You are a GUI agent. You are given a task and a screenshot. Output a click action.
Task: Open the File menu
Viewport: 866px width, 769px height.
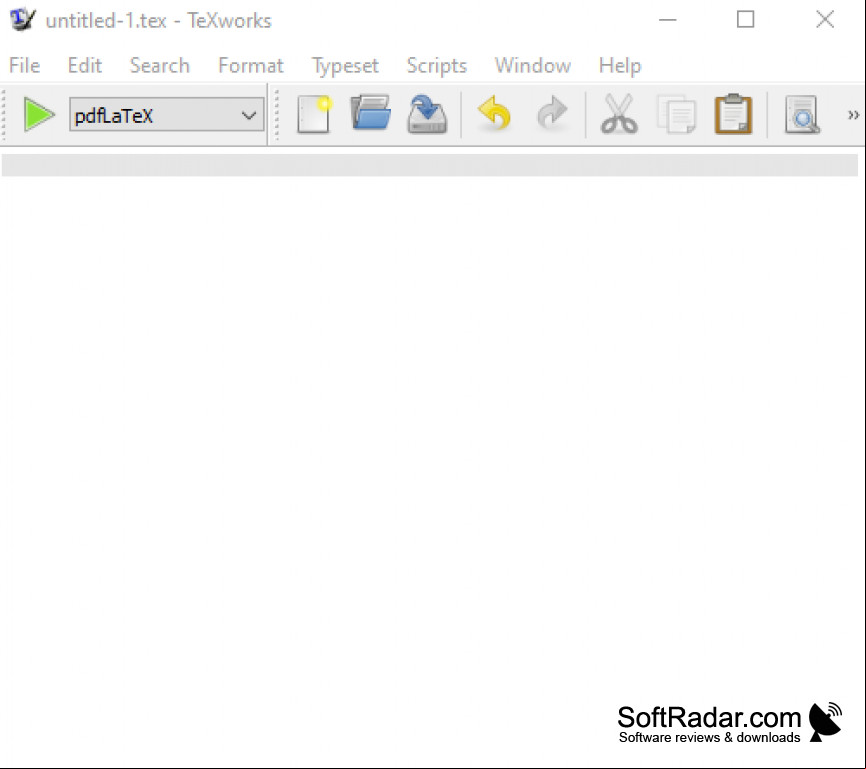point(24,66)
